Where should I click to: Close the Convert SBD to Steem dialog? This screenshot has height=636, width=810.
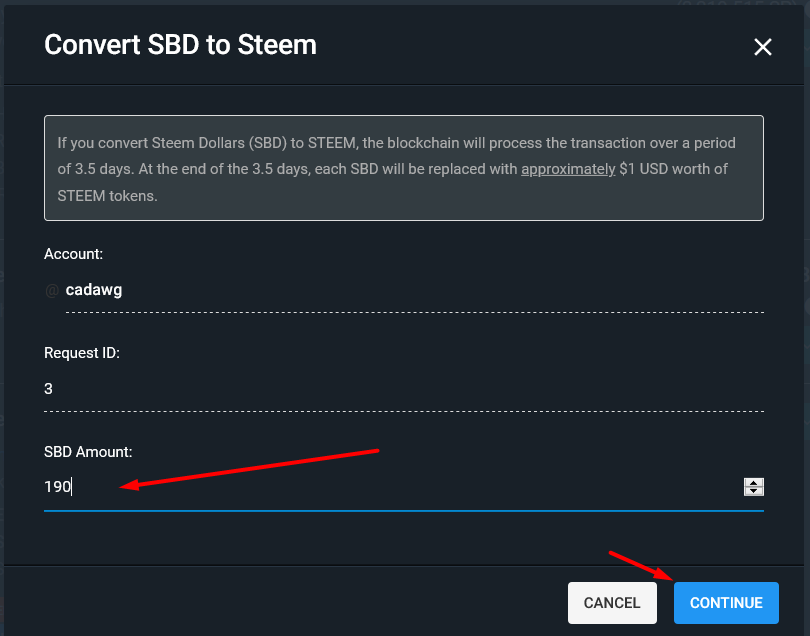[x=762, y=47]
